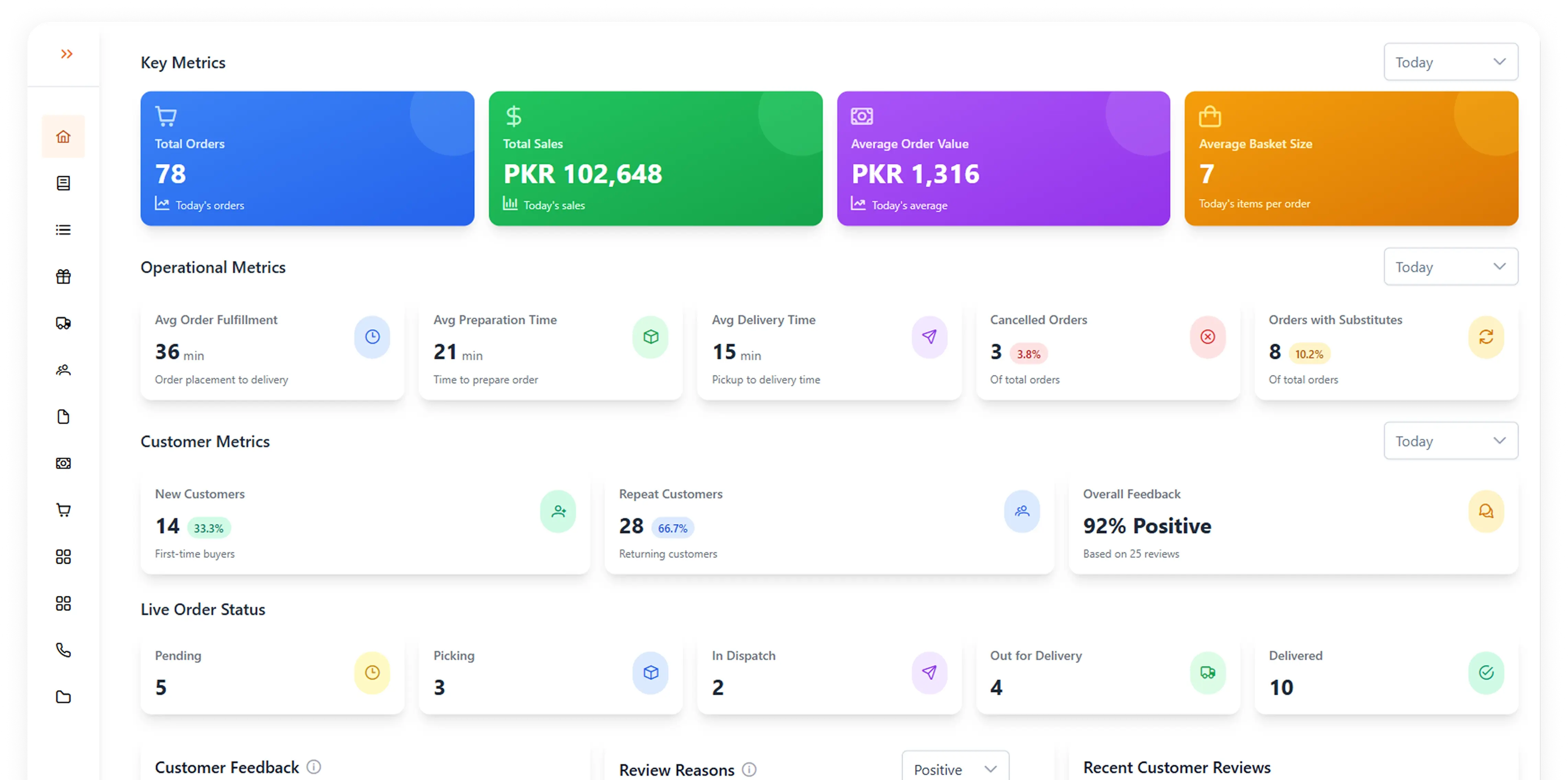1568x780 pixels.
Task: Open the delivery truck sidebar icon
Action: [x=63, y=323]
